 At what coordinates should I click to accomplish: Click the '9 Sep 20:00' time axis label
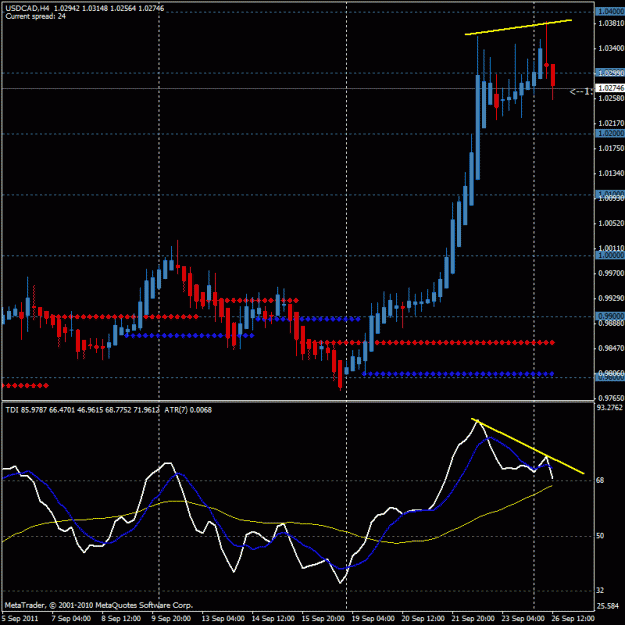[171, 619]
